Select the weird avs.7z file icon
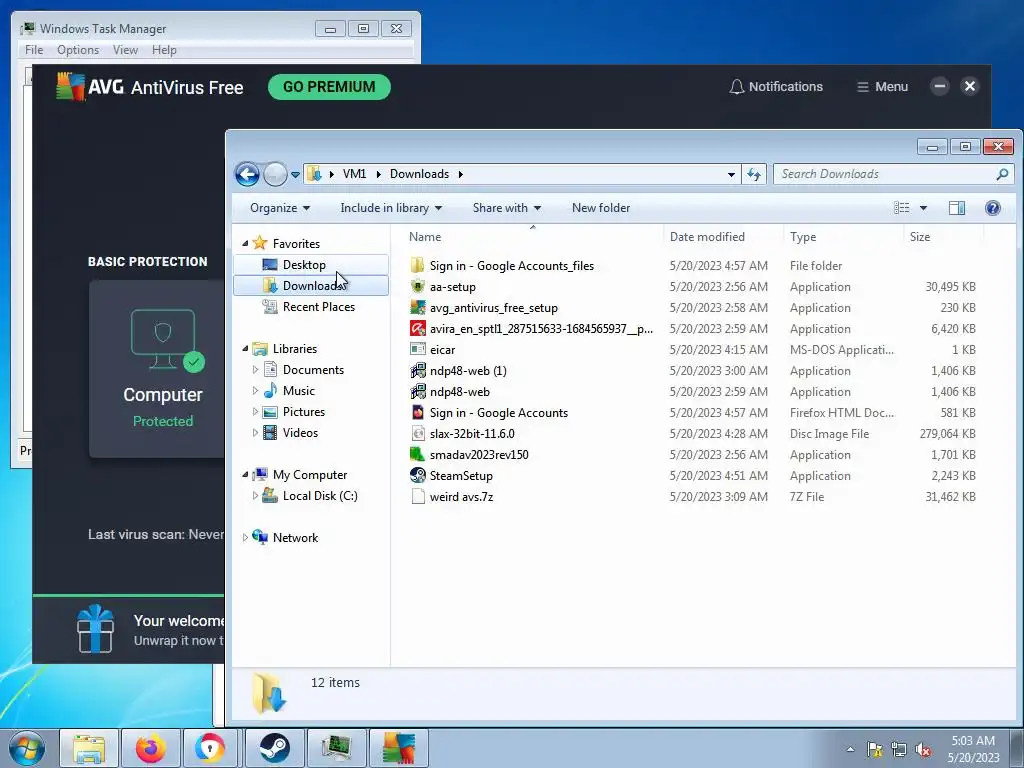The height and width of the screenshot is (768, 1024). coord(418,496)
